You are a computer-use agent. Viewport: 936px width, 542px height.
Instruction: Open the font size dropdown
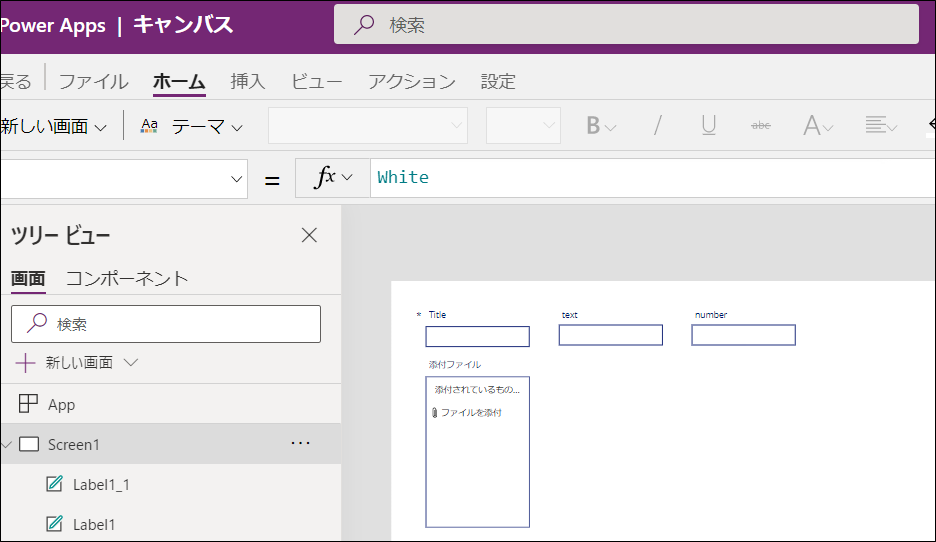(x=524, y=125)
